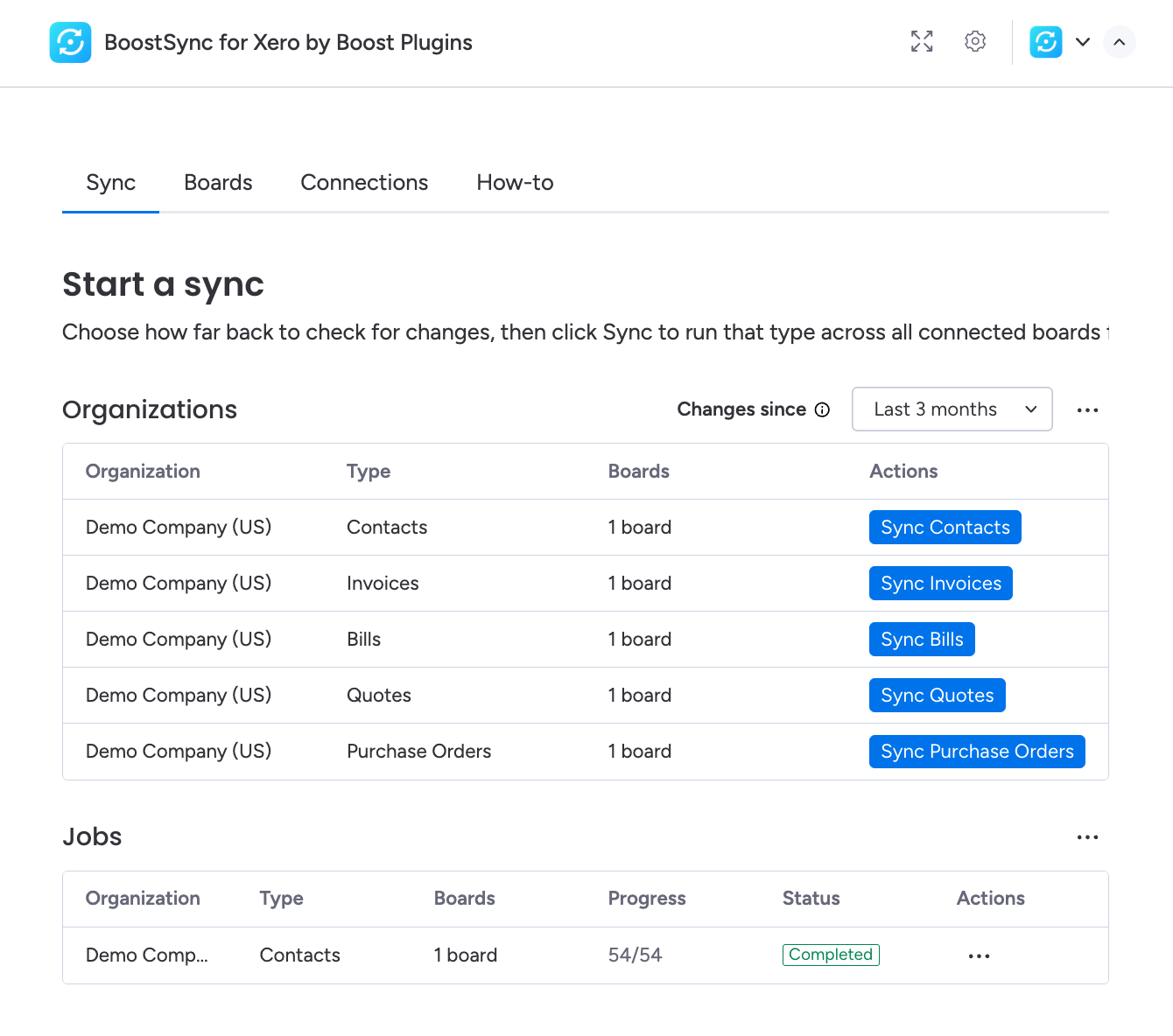
Task: Open the Last 3 months dropdown
Action: pyautogui.click(x=952, y=409)
